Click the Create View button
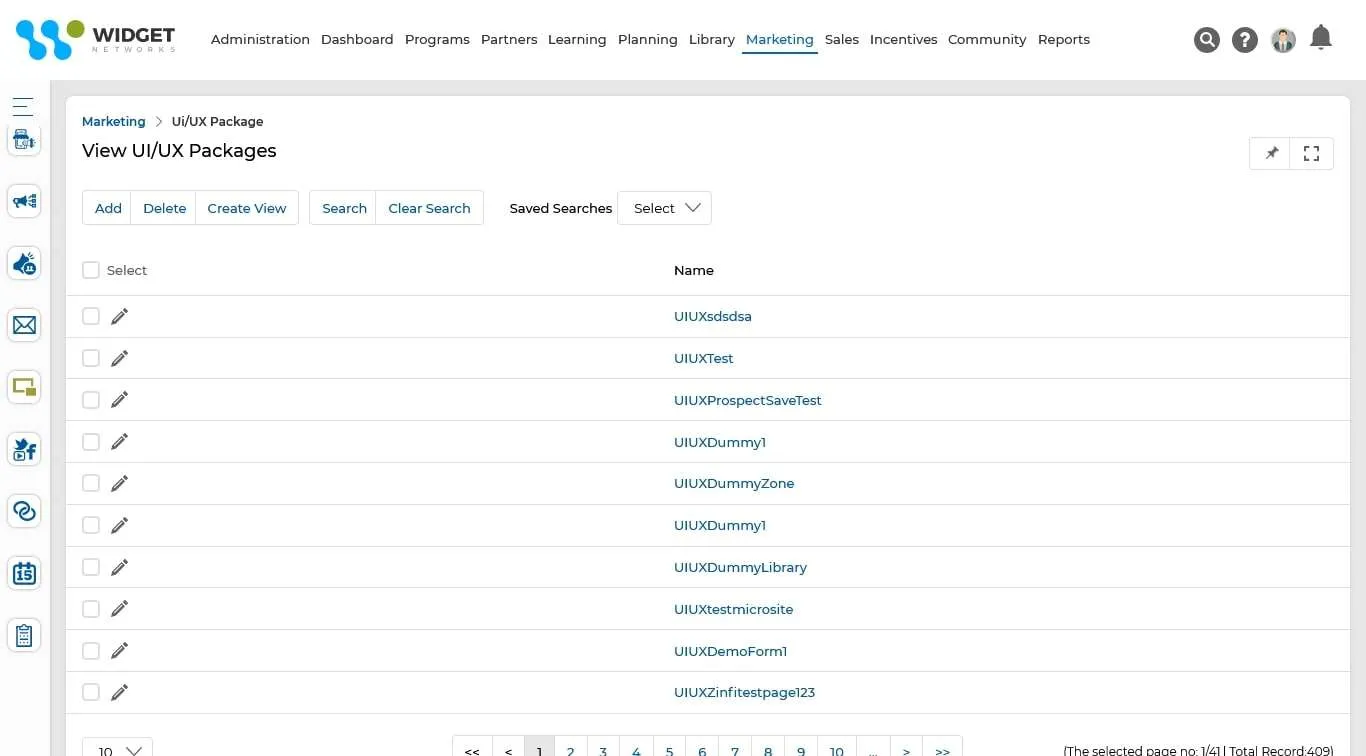 (x=246, y=208)
